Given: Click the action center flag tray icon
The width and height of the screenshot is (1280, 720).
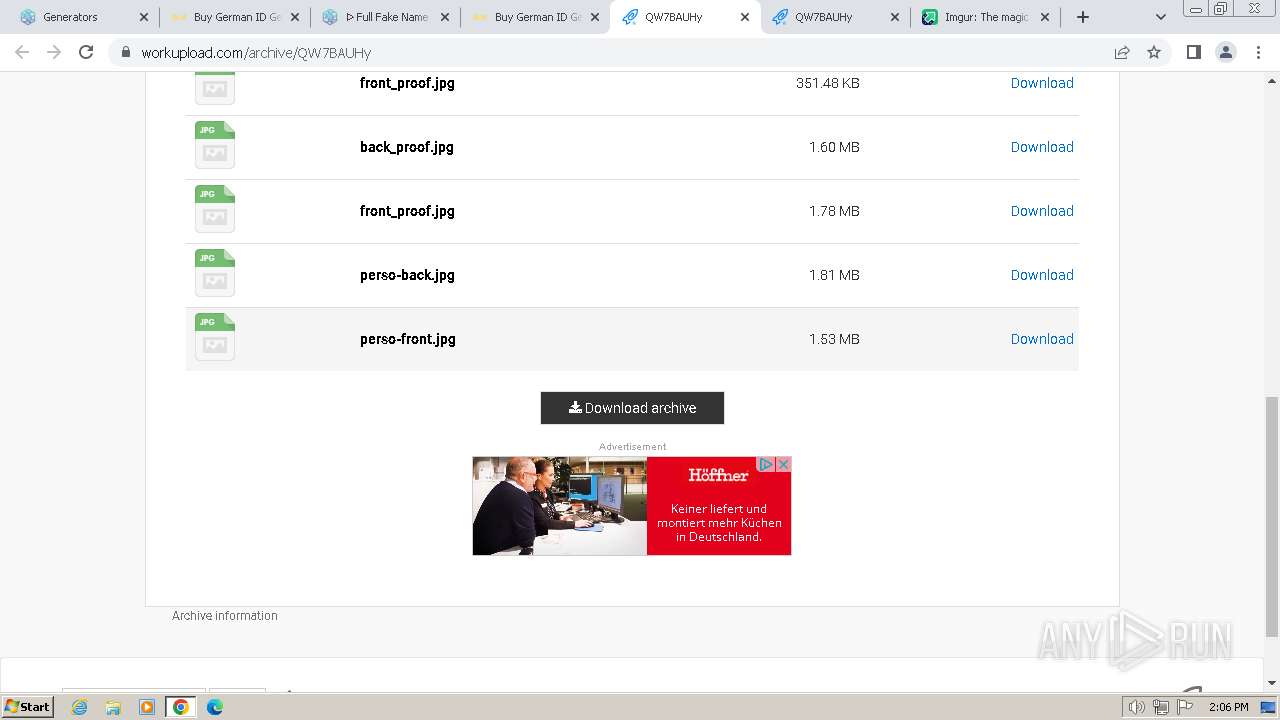Looking at the screenshot, I should [1185, 707].
